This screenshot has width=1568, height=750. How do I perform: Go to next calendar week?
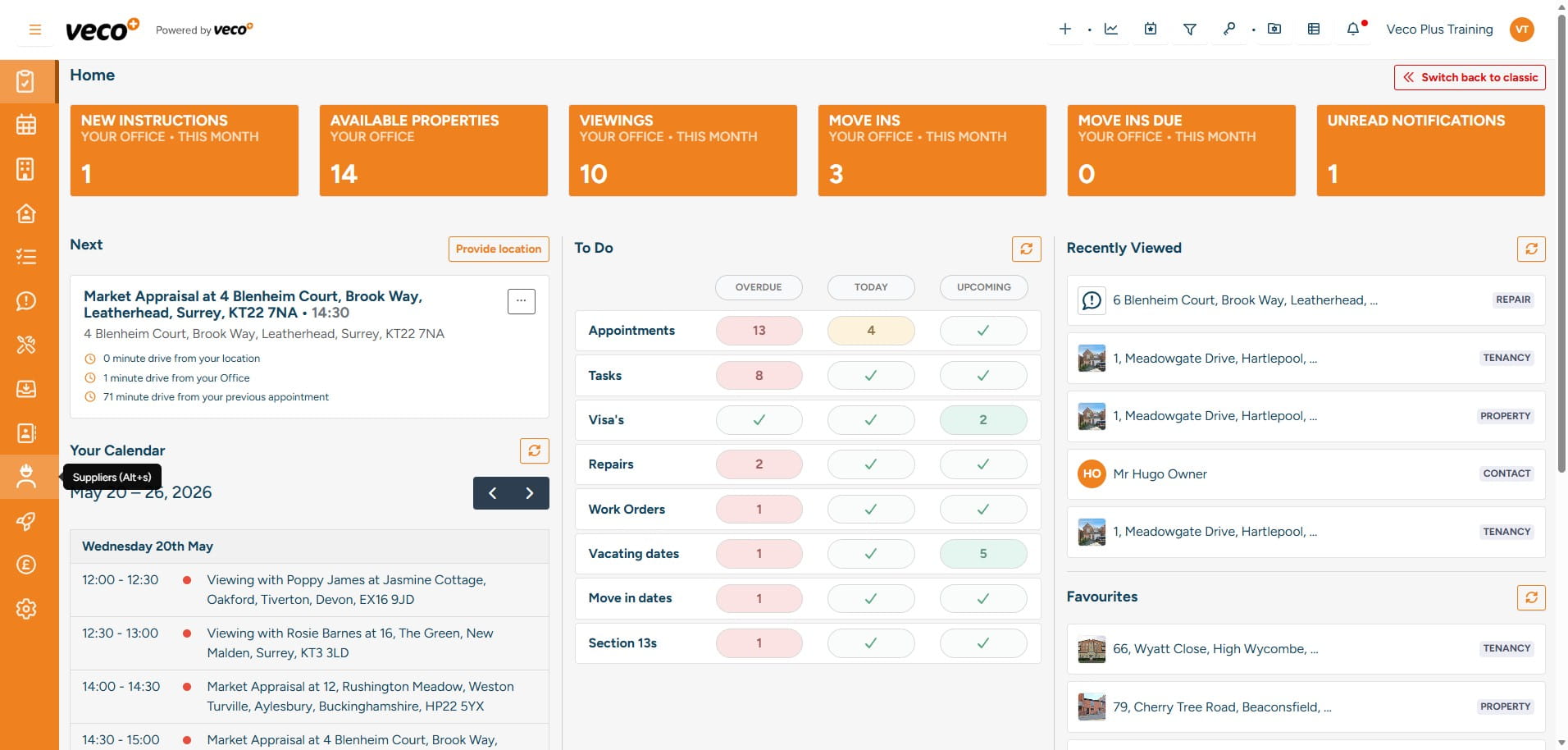(530, 493)
